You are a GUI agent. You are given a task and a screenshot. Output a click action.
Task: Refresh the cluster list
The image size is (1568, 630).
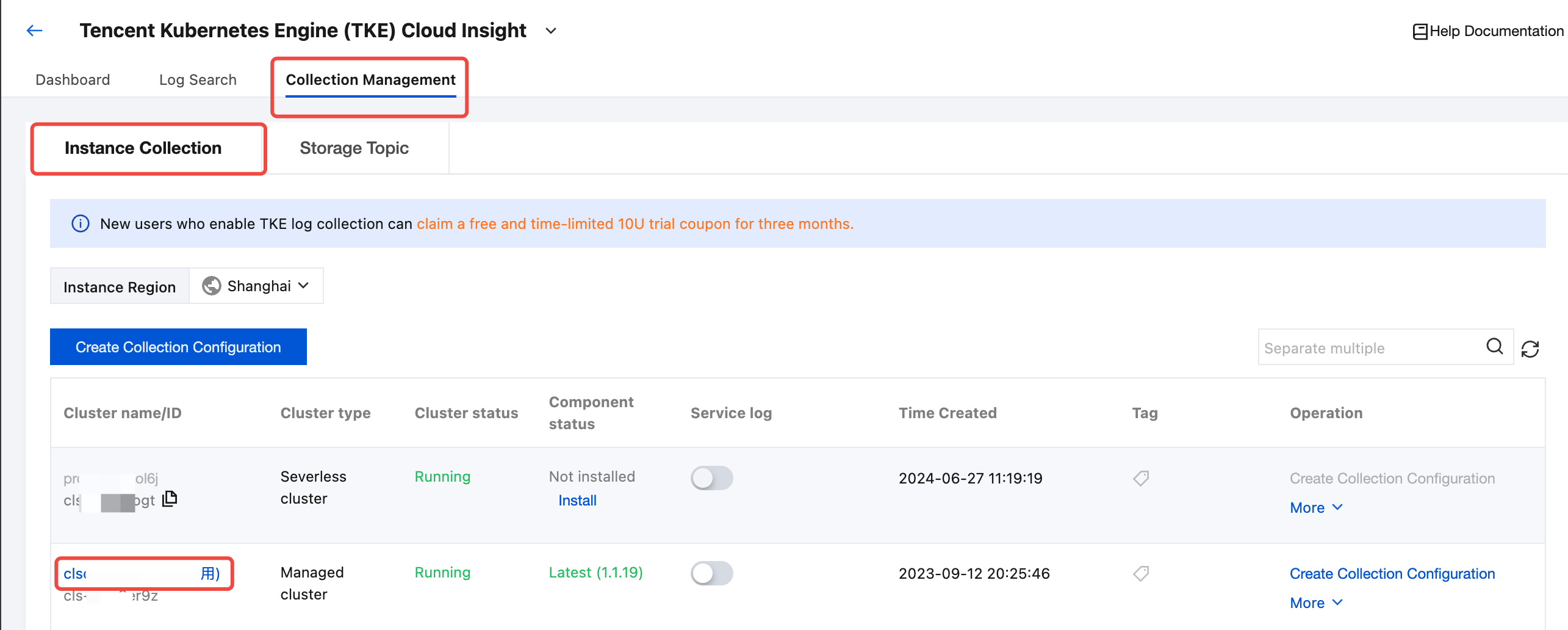tap(1530, 349)
